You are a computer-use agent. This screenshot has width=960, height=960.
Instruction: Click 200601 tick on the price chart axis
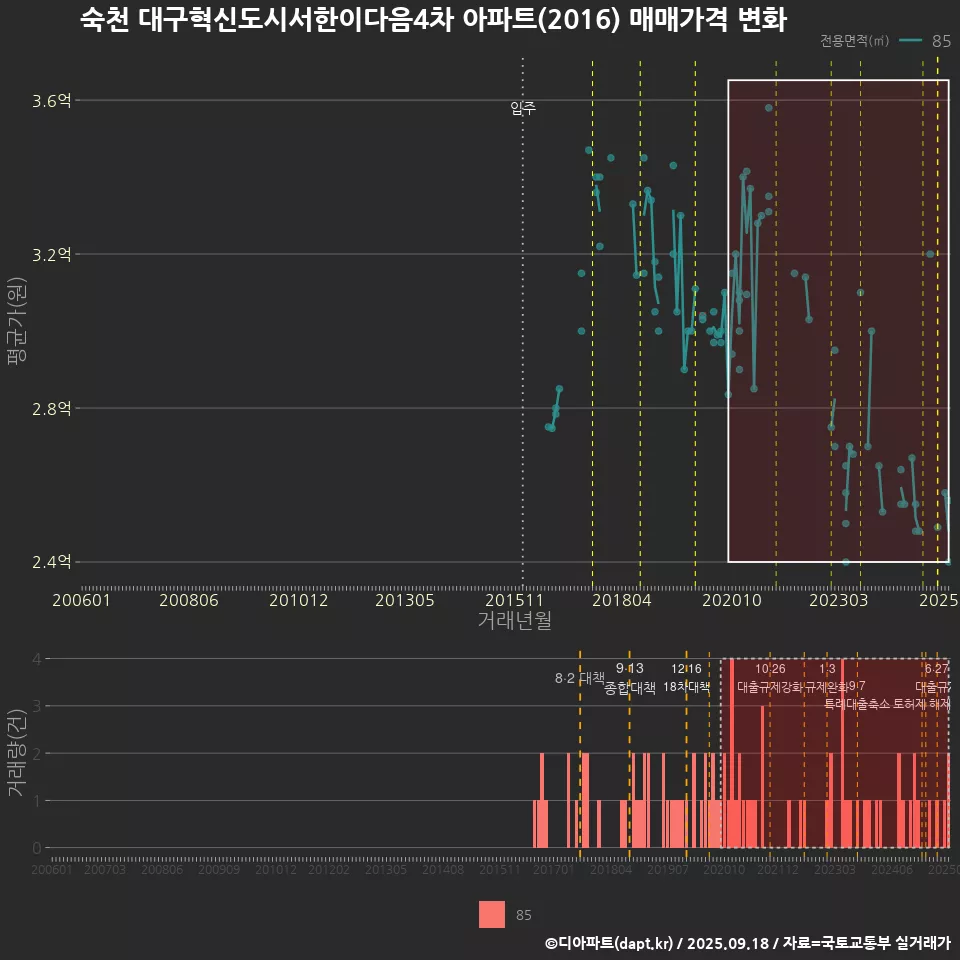pos(81,600)
